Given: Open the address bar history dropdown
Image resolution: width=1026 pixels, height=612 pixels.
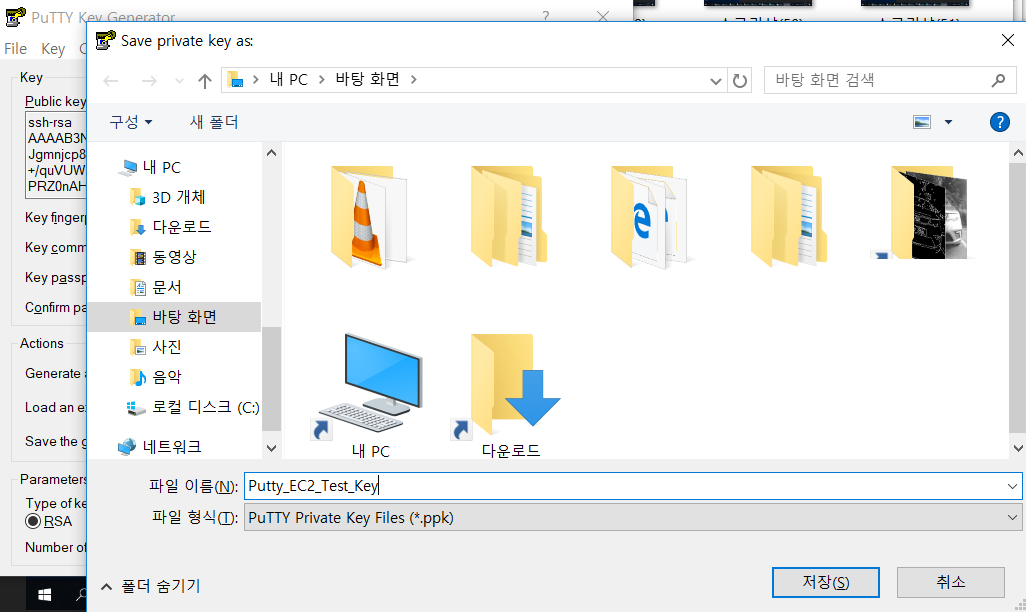Looking at the screenshot, I should tap(715, 81).
